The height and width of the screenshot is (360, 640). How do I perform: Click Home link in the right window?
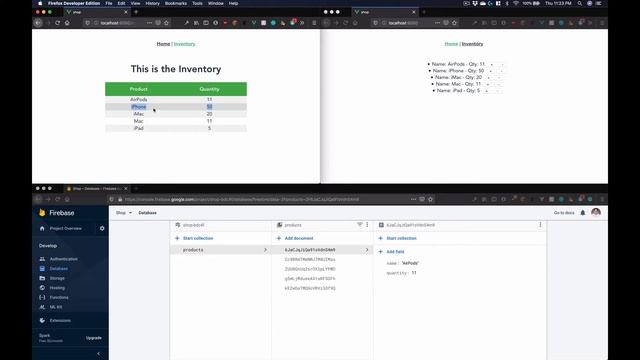451,44
